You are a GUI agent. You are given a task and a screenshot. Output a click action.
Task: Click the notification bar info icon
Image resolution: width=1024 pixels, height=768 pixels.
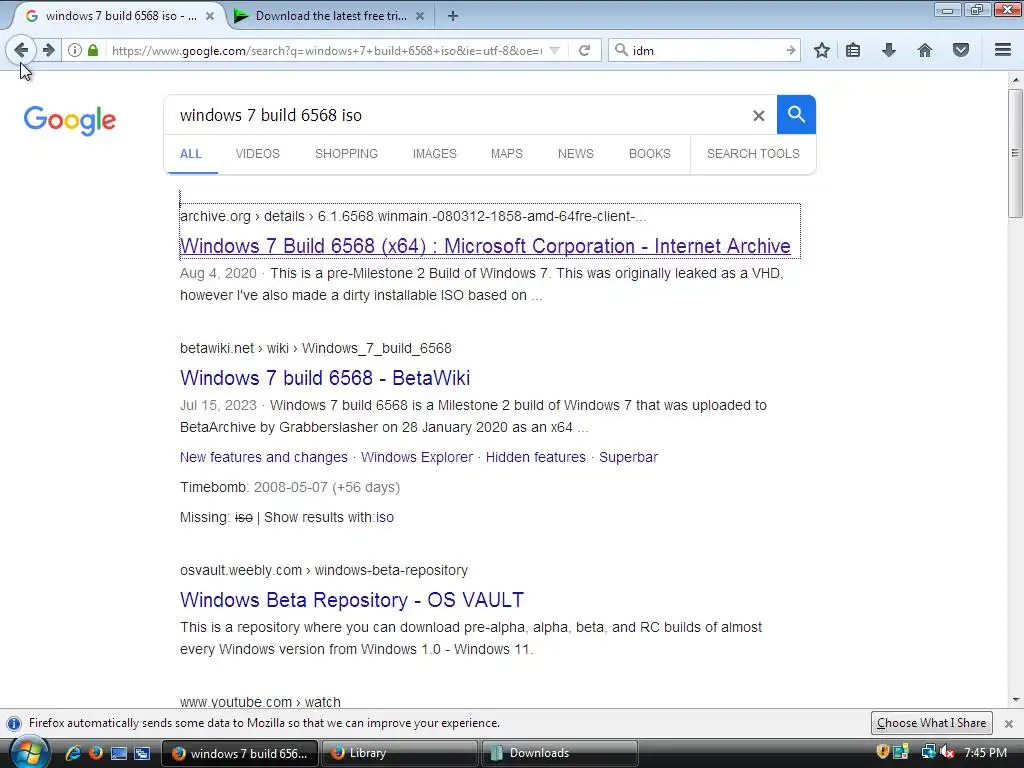pos(14,723)
